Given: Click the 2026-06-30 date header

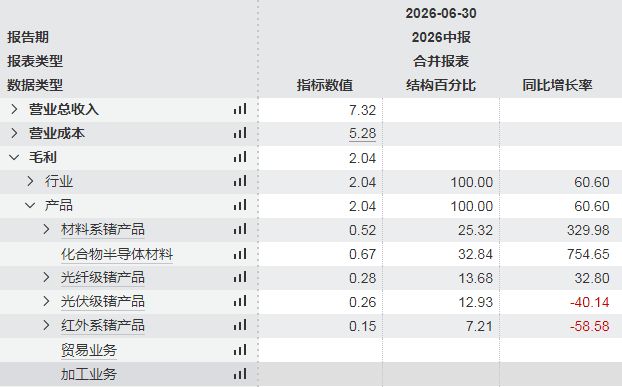Looking at the screenshot, I should point(441,13).
